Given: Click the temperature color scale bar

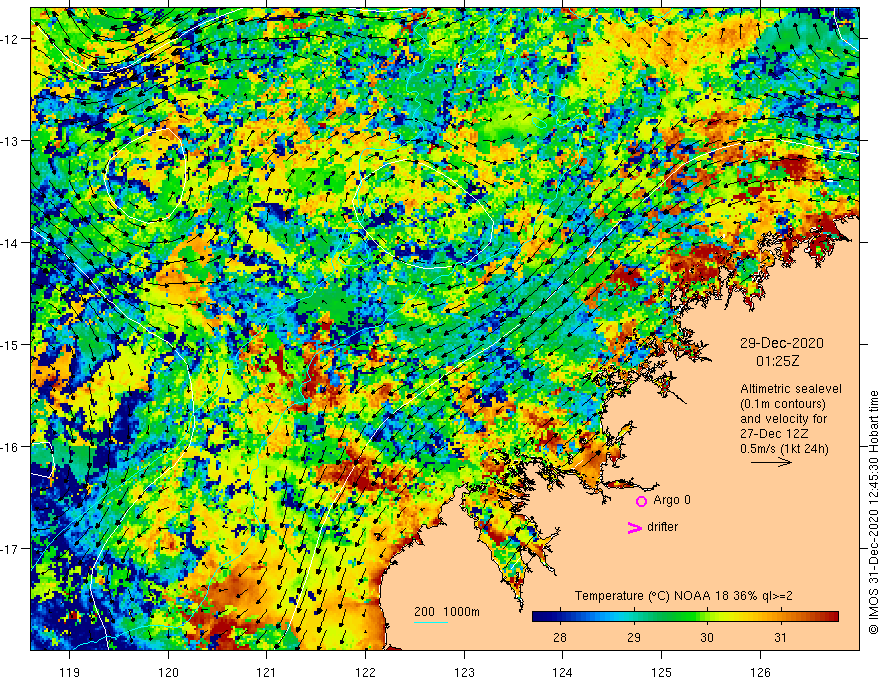Looking at the screenshot, I should (x=685, y=617).
